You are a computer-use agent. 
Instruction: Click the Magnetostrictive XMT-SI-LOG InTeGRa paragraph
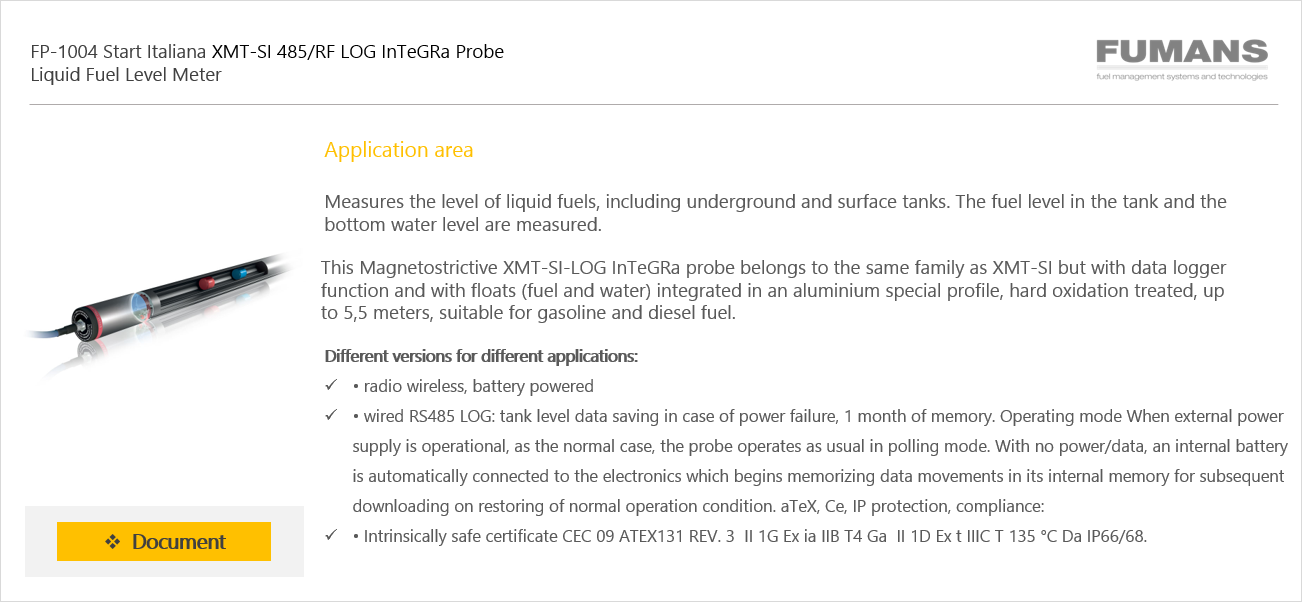click(x=773, y=290)
